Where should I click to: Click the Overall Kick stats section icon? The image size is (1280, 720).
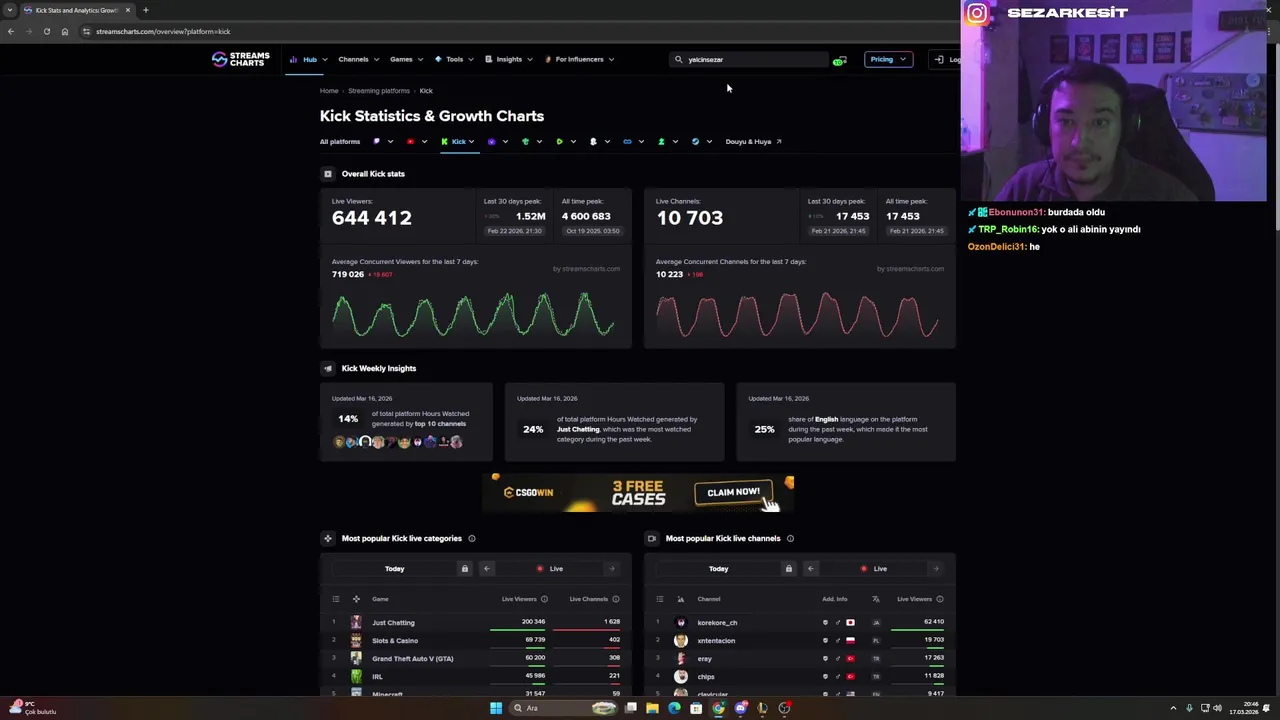tap(327, 174)
